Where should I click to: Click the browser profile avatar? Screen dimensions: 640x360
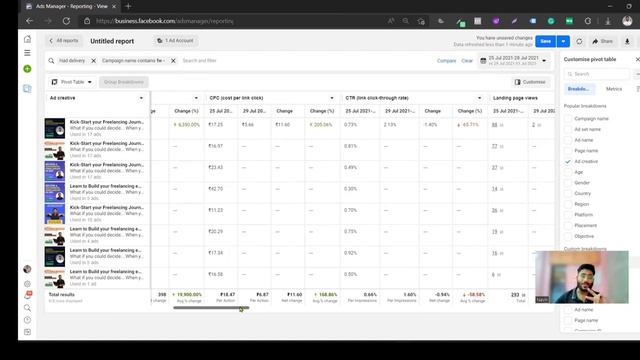click(x=627, y=21)
